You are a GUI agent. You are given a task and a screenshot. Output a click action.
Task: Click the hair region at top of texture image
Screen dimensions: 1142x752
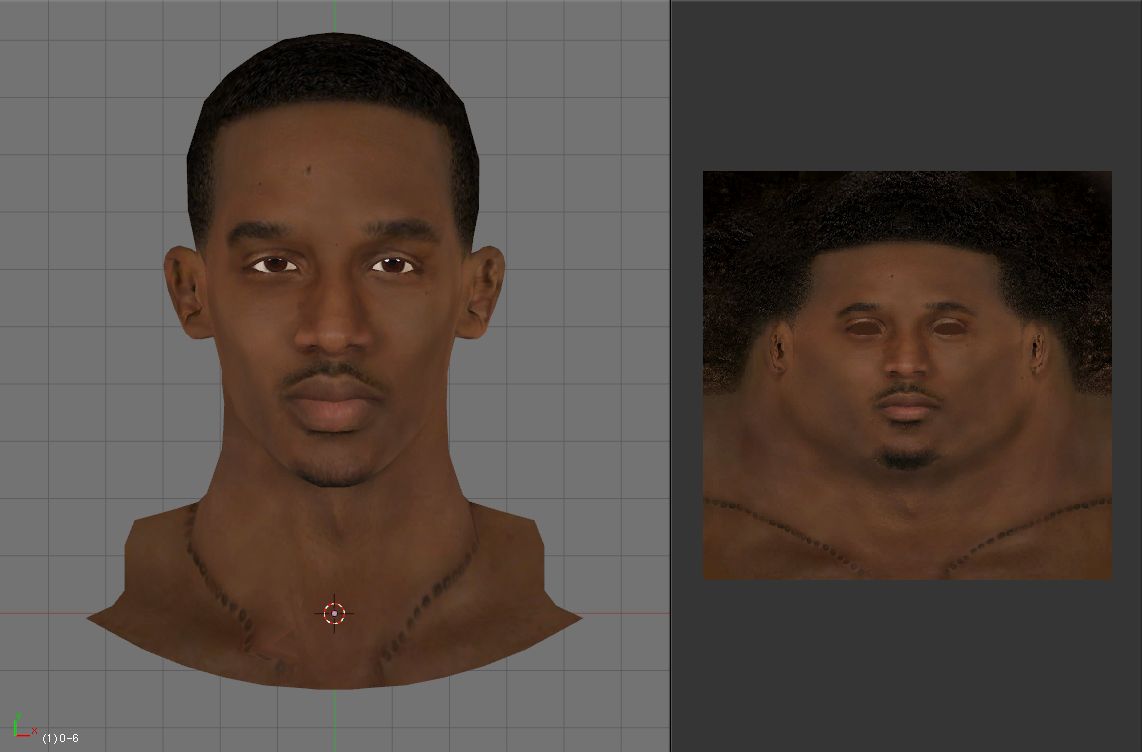(x=906, y=205)
